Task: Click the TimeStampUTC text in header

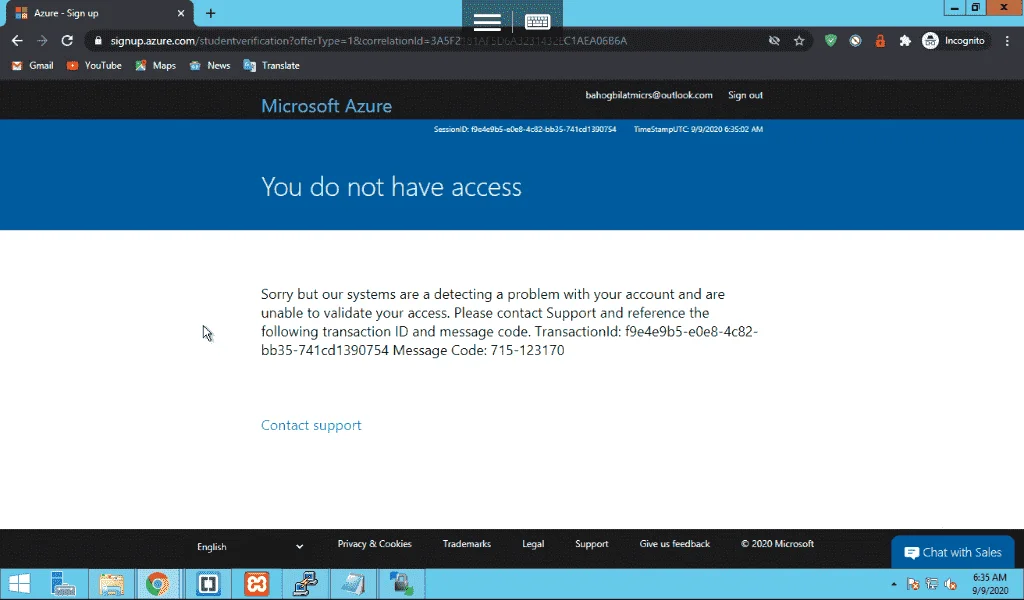Action: pos(698,129)
